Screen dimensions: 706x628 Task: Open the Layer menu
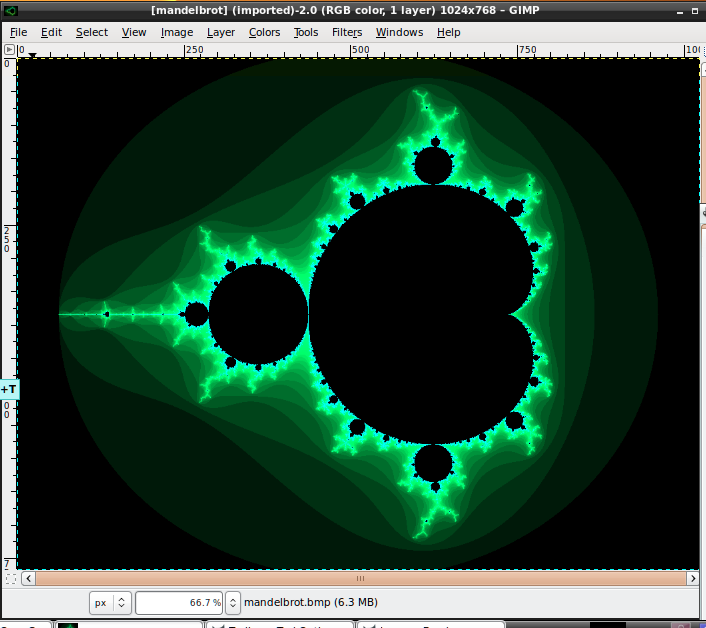221,32
